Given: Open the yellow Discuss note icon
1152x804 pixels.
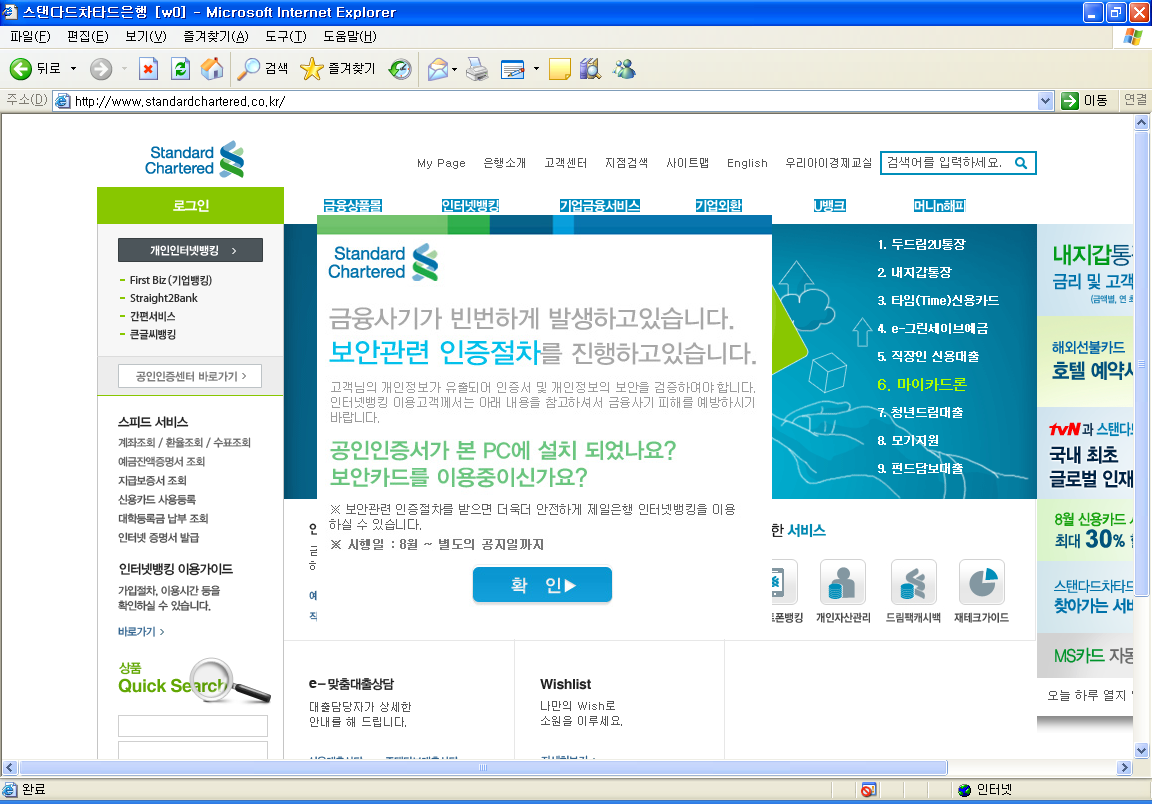Looking at the screenshot, I should [x=559, y=69].
